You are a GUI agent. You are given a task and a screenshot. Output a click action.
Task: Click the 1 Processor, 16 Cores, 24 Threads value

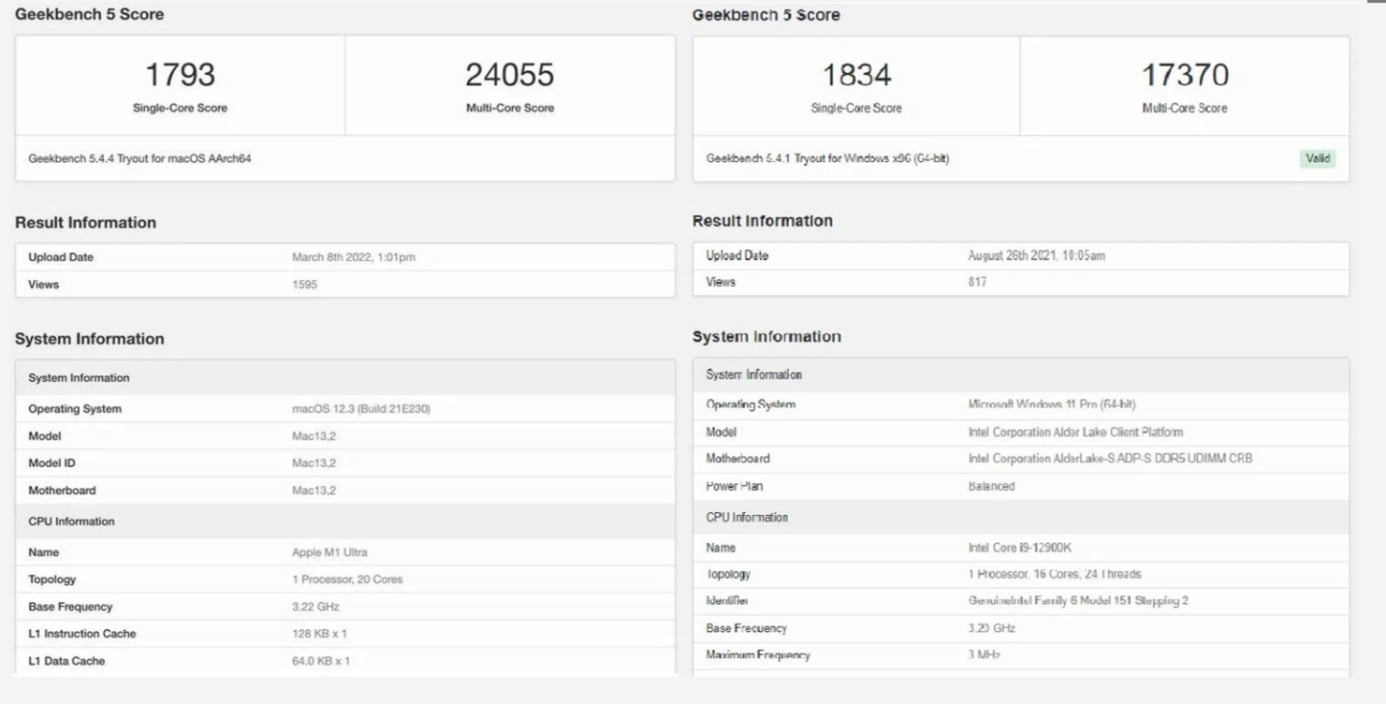pyautogui.click(x=1054, y=574)
